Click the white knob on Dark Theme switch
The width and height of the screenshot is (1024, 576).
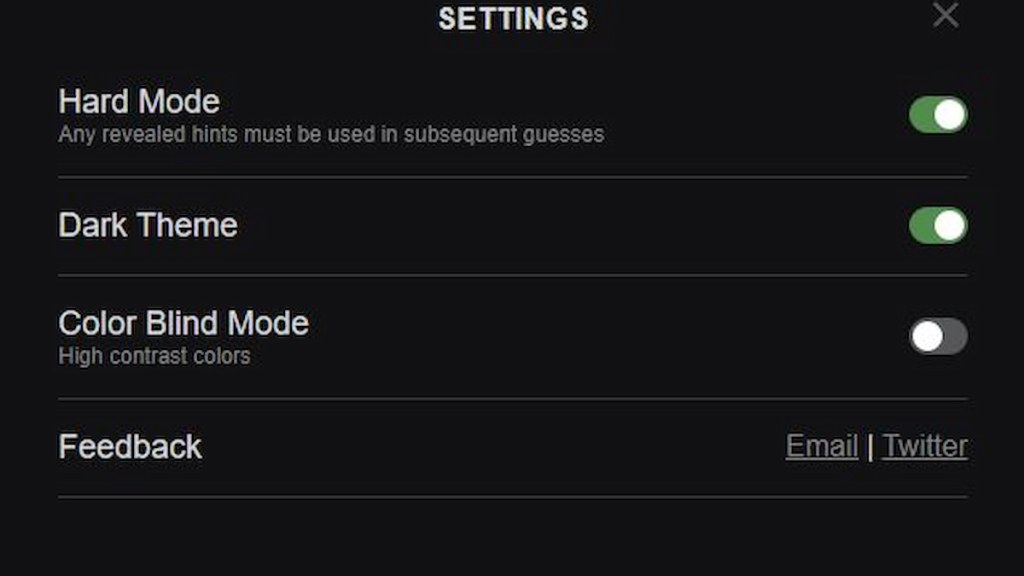coord(950,226)
